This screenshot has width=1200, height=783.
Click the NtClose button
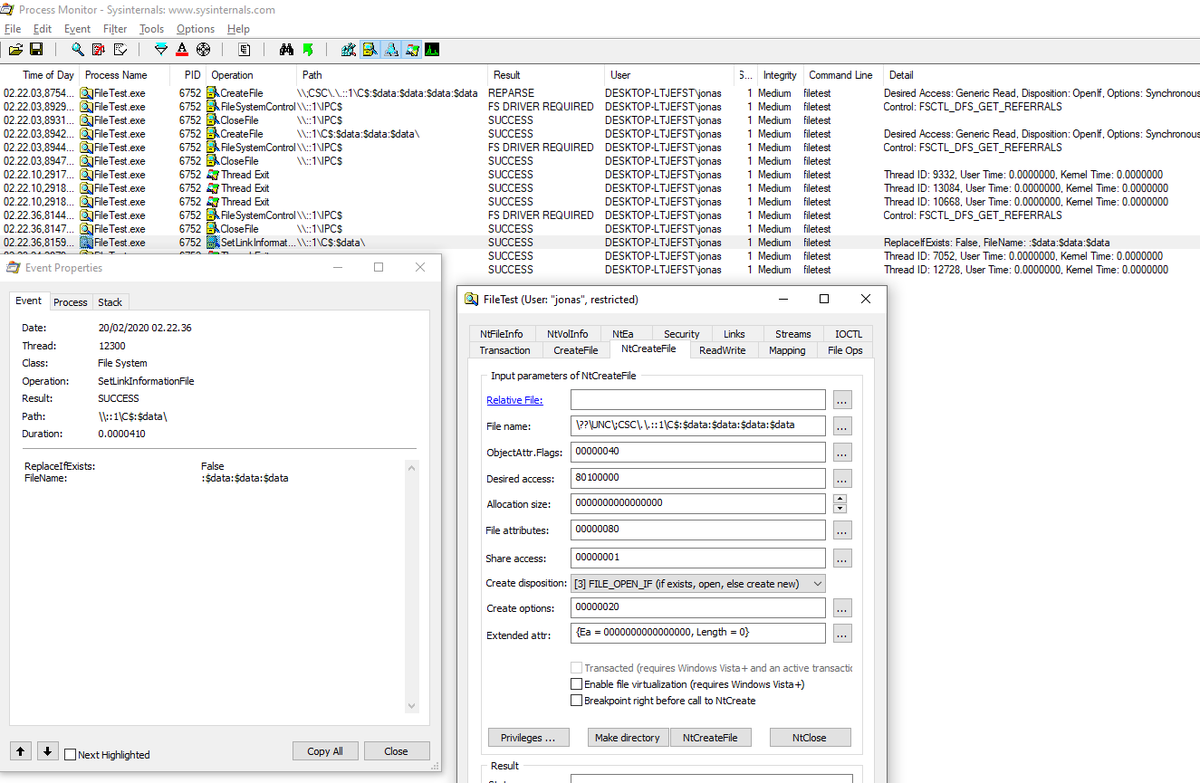tap(810, 737)
